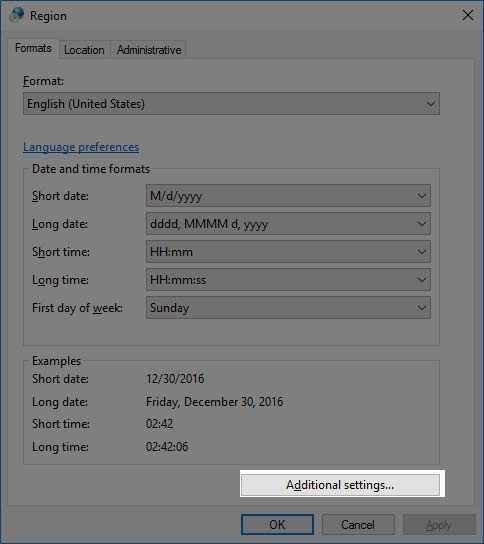Click the Cancel button
Image resolution: width=484 pixels, height=544 pixels.
click(x=358, y=525)
